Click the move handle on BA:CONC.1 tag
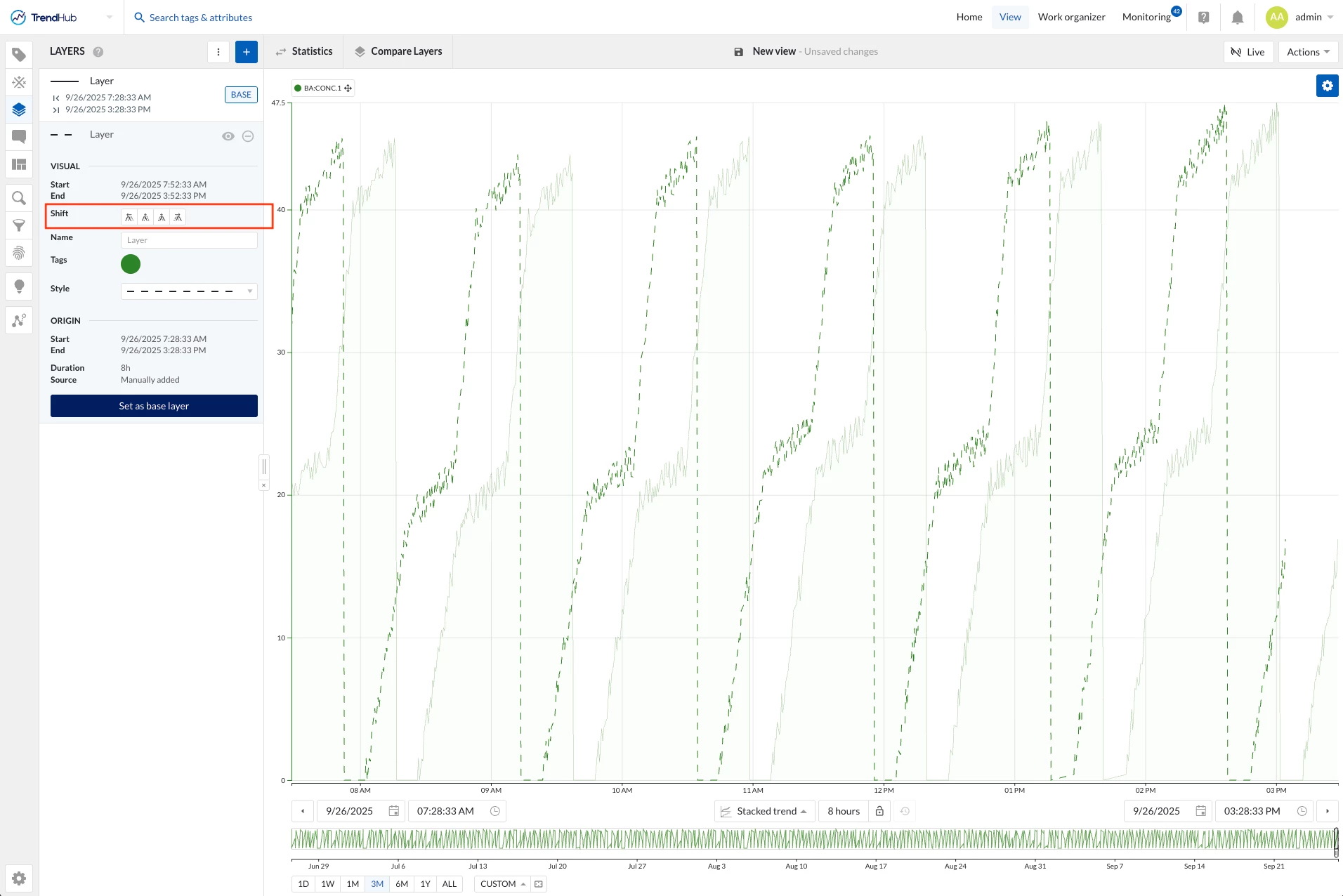The width and height of the screenshot is (1343, 896). (x=348, y=88)
